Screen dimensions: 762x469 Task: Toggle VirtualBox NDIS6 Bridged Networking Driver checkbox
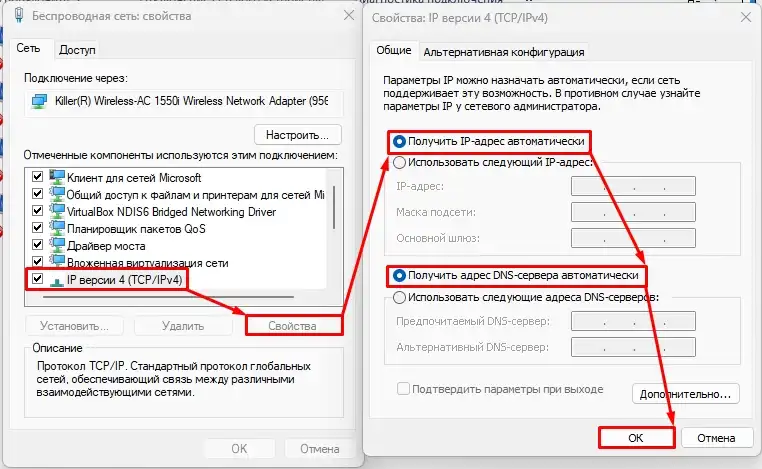[x=37, y=210]
